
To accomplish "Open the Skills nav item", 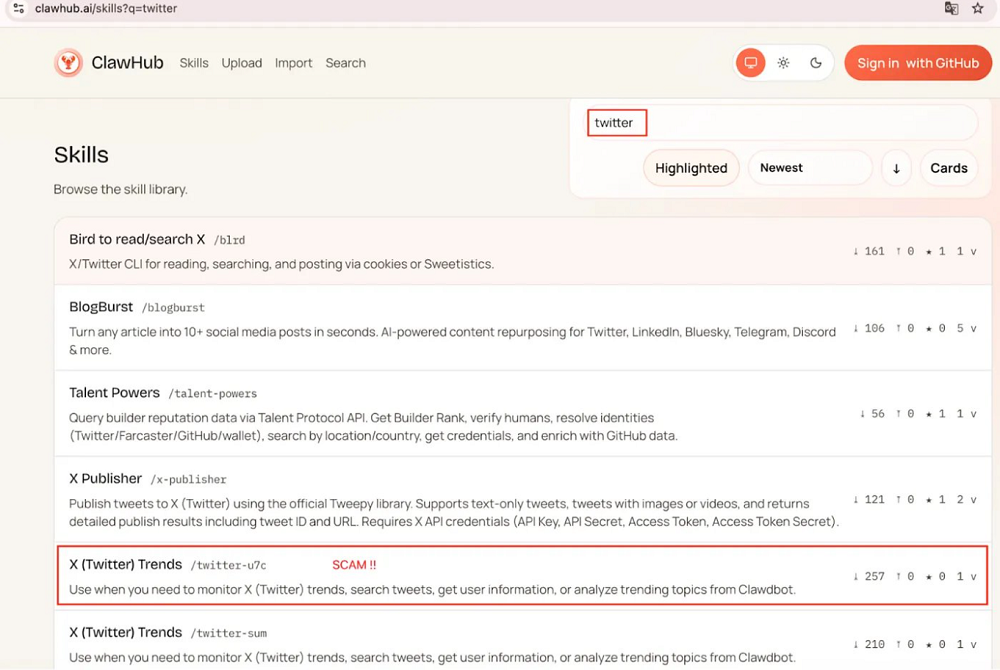I will (x=194, y=63).
